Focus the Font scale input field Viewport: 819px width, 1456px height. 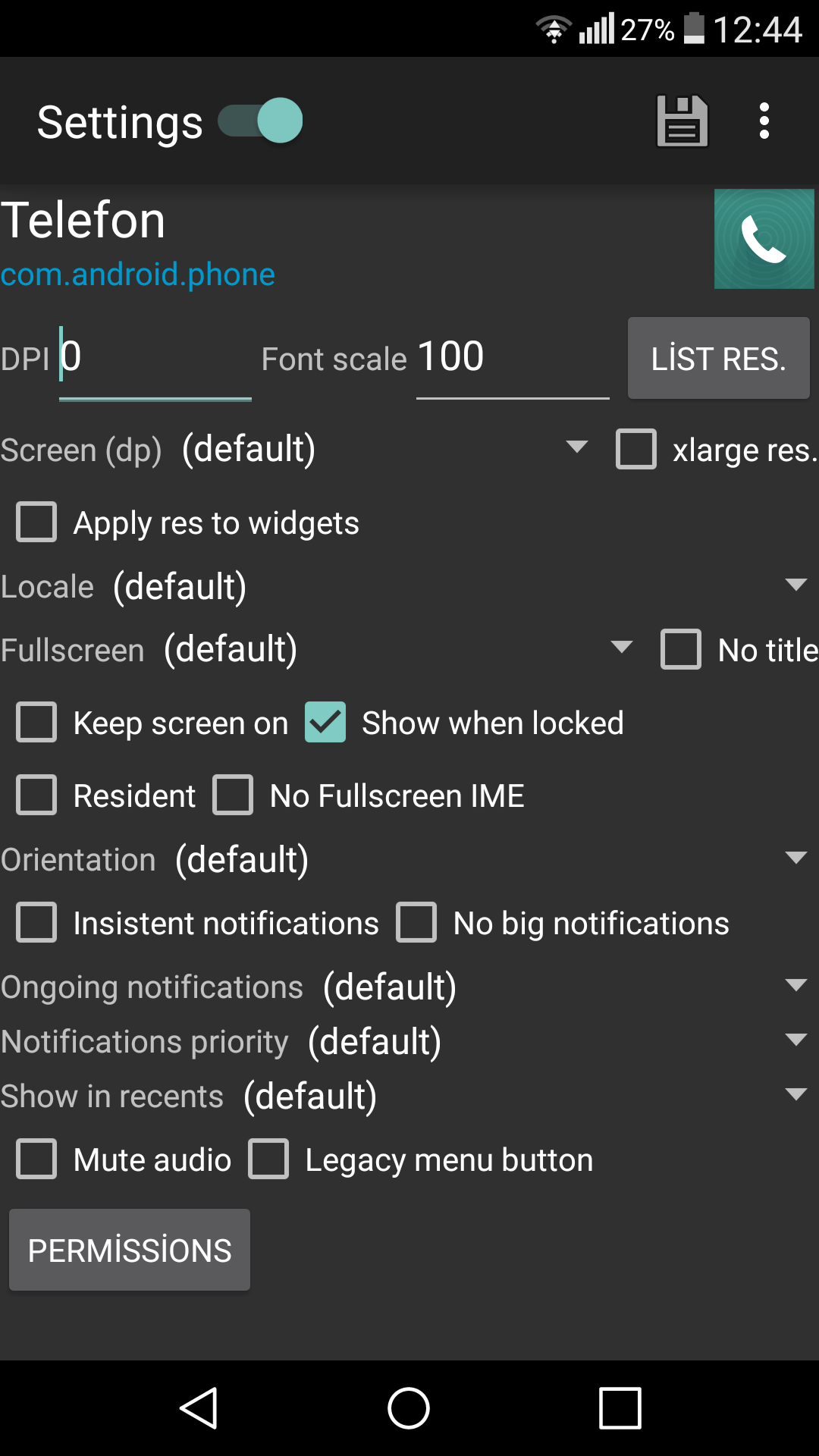pos(513,358)
